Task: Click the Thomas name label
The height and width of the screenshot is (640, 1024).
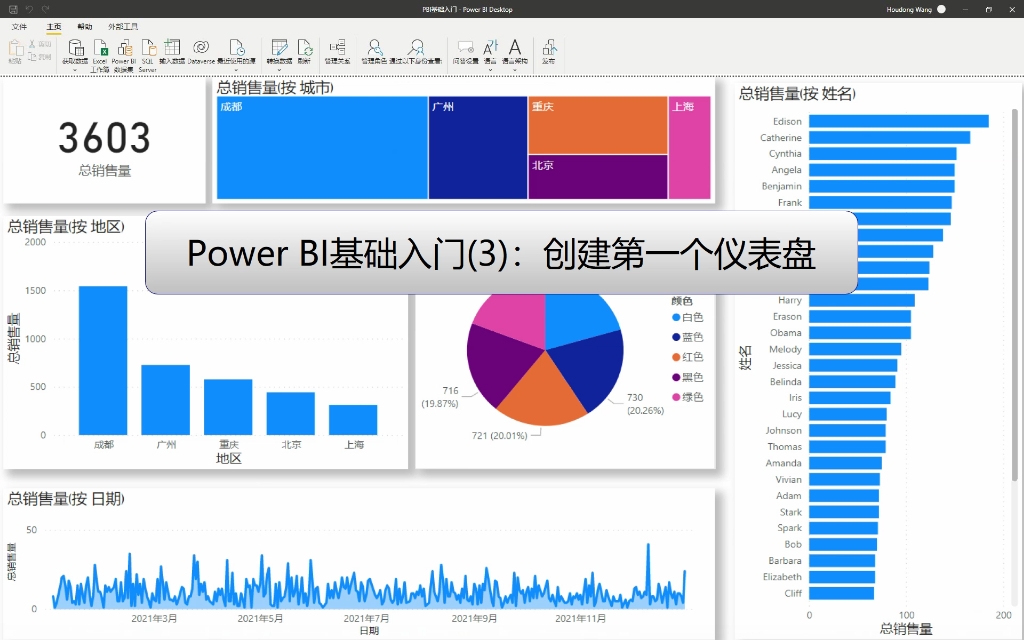Action: (x=784, y=447)
